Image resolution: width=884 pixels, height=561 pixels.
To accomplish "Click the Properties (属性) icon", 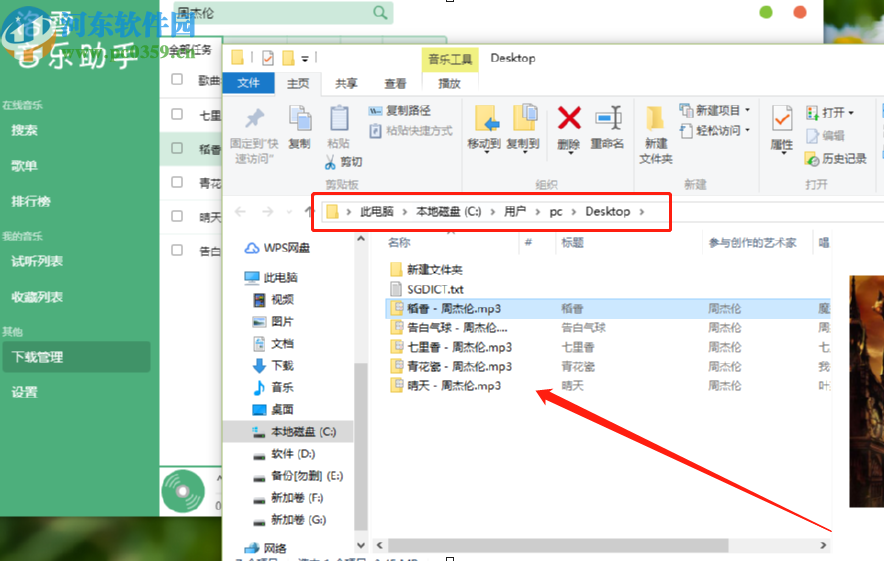I will 782,118.
